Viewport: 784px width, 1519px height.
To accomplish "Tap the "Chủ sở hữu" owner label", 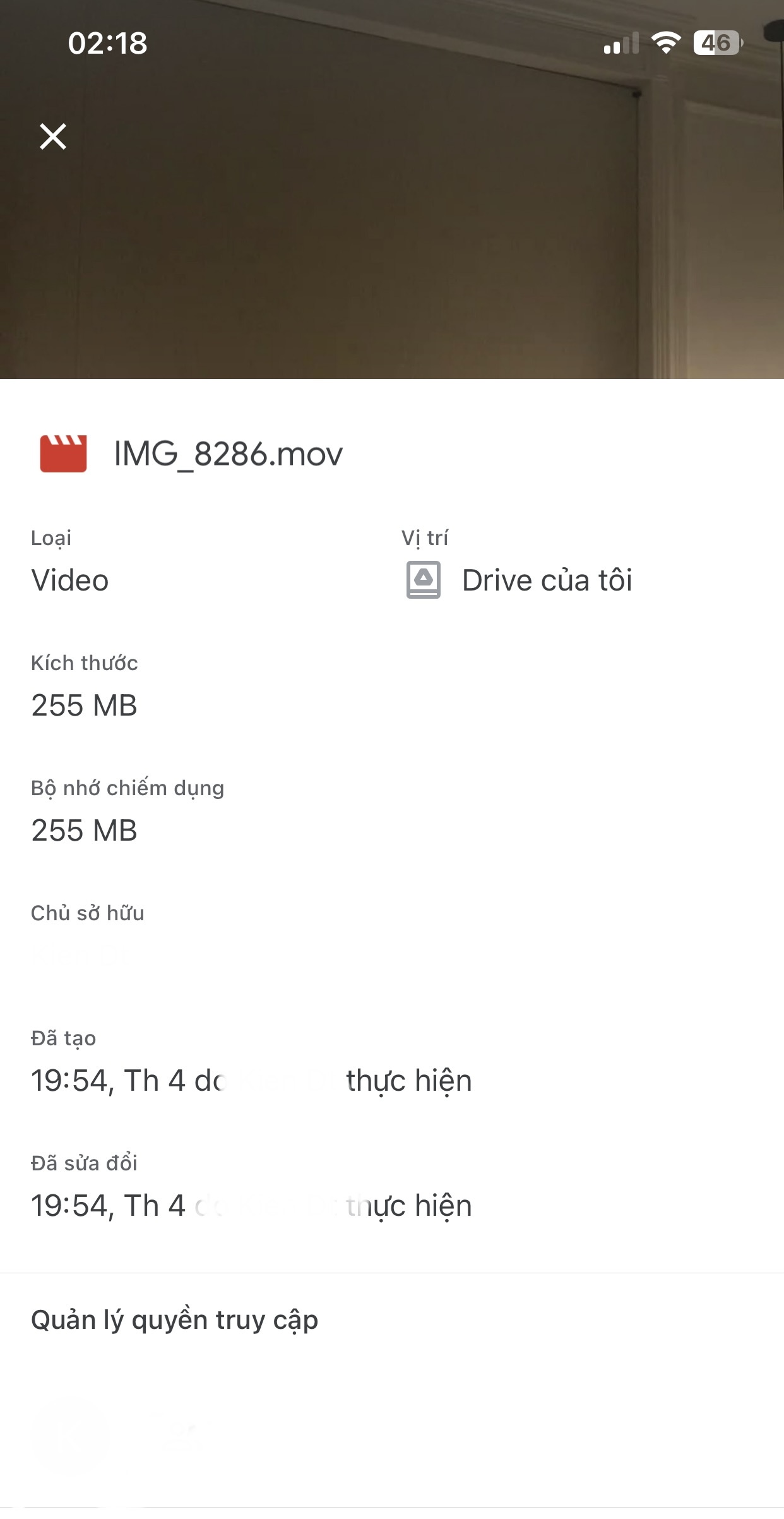I will (88, 913).
